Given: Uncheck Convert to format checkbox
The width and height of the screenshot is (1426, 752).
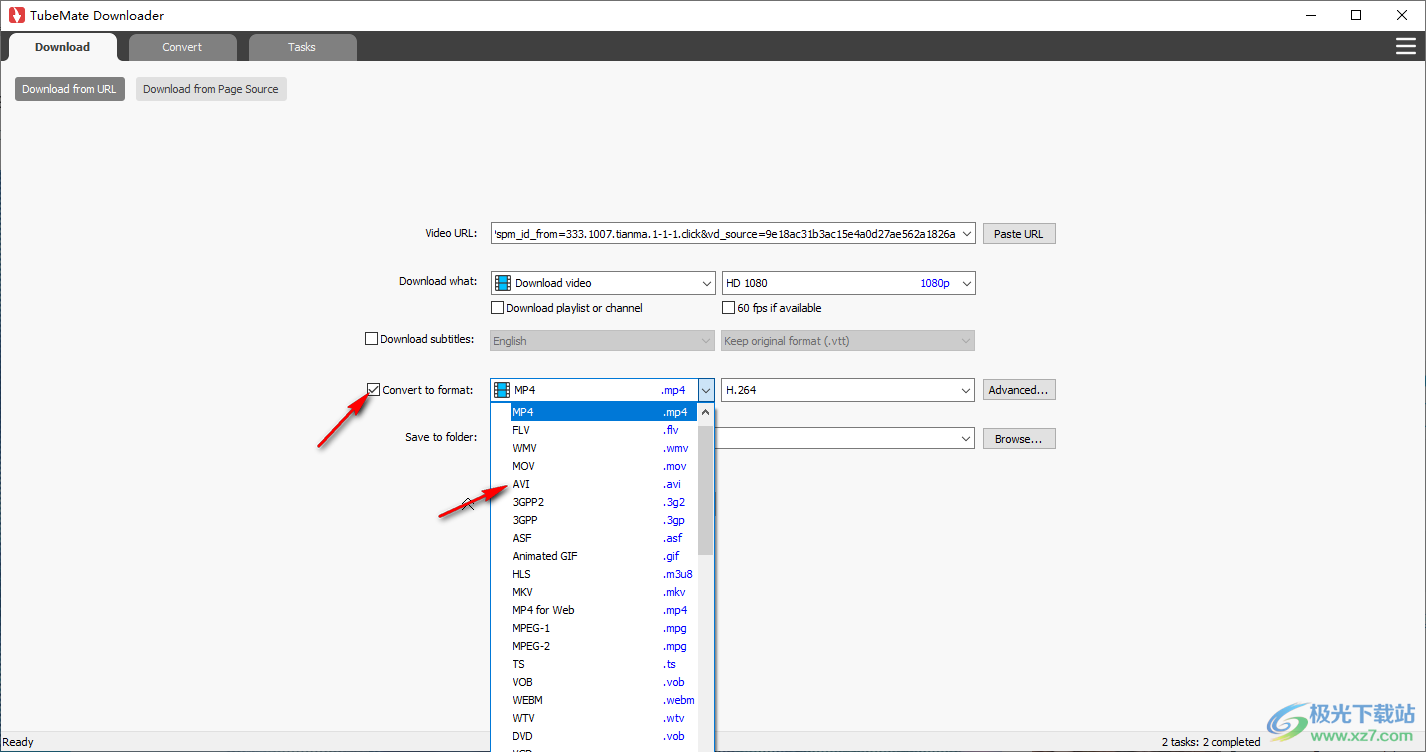Looking at the screenshot, I should click(373, 390).
